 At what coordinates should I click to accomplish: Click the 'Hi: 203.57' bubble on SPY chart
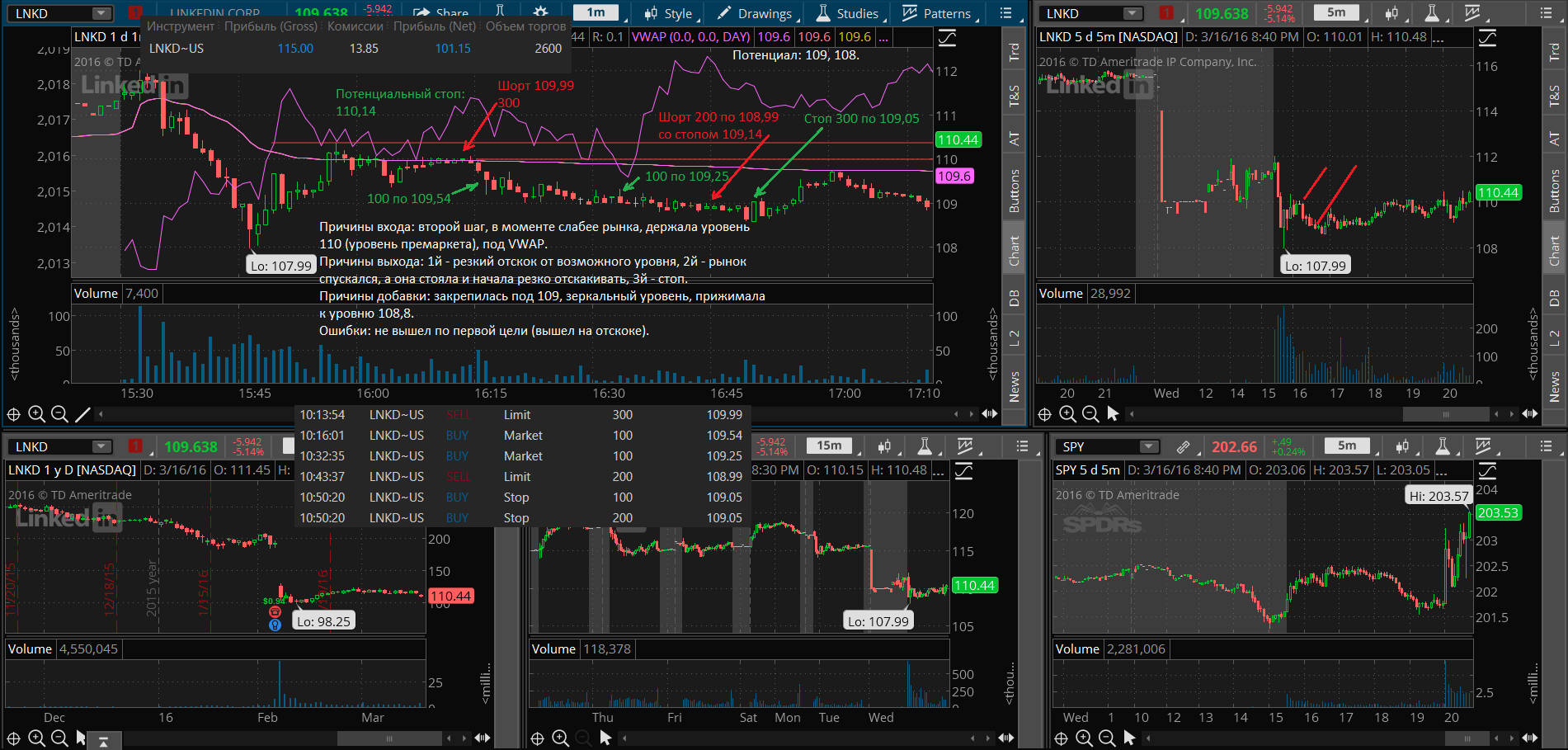click(1439, 496)
